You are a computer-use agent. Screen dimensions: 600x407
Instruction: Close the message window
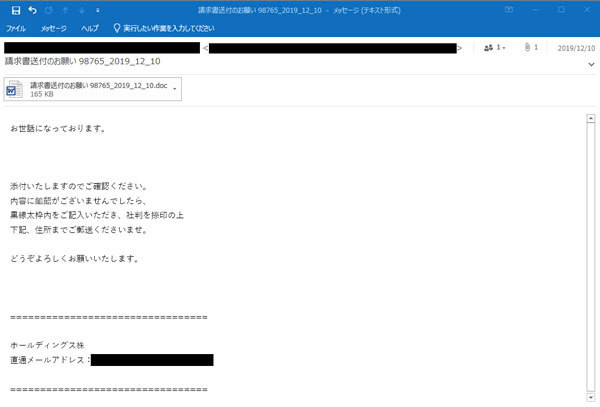point(587,10)
